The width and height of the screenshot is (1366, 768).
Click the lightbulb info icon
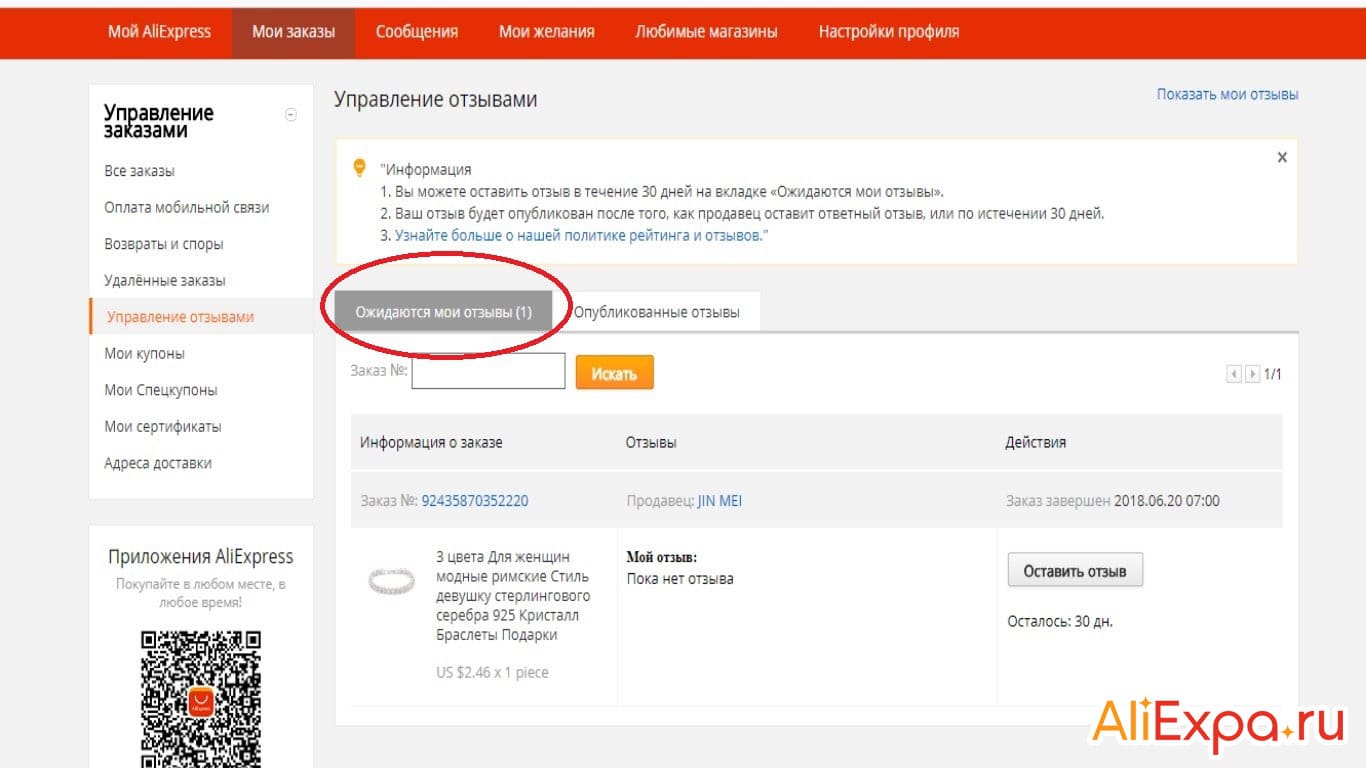click(360, 168)
